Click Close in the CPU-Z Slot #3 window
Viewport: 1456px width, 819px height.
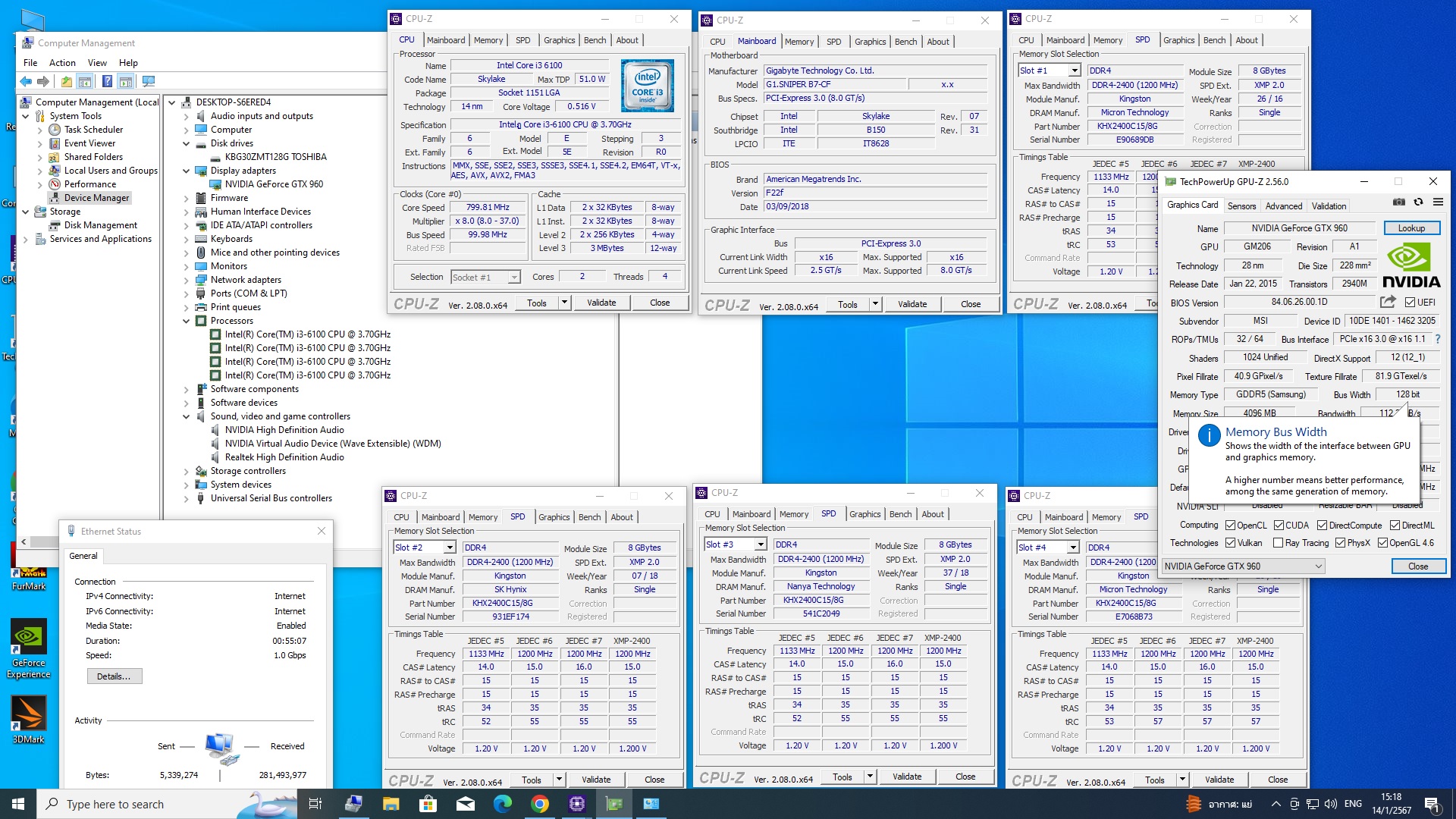[965, 777]
